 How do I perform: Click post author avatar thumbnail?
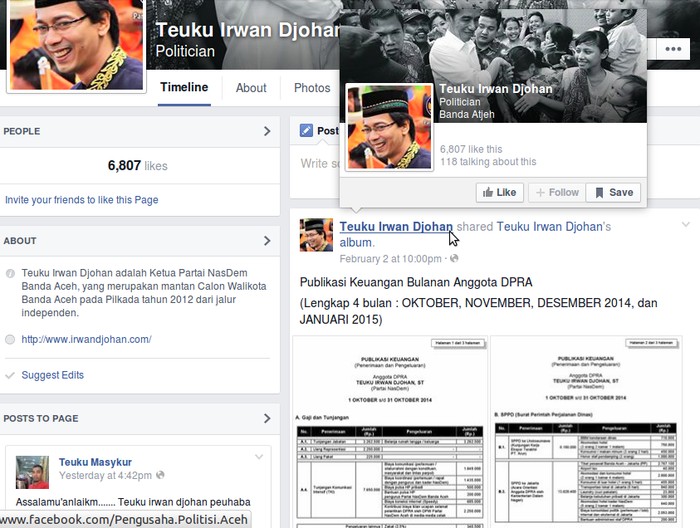(x=316, y=235)
